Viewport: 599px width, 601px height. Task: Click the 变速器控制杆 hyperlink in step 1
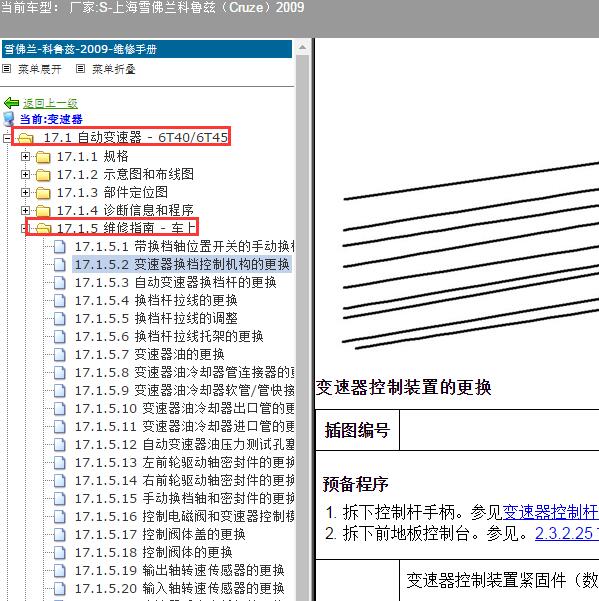tap(551, 512)
